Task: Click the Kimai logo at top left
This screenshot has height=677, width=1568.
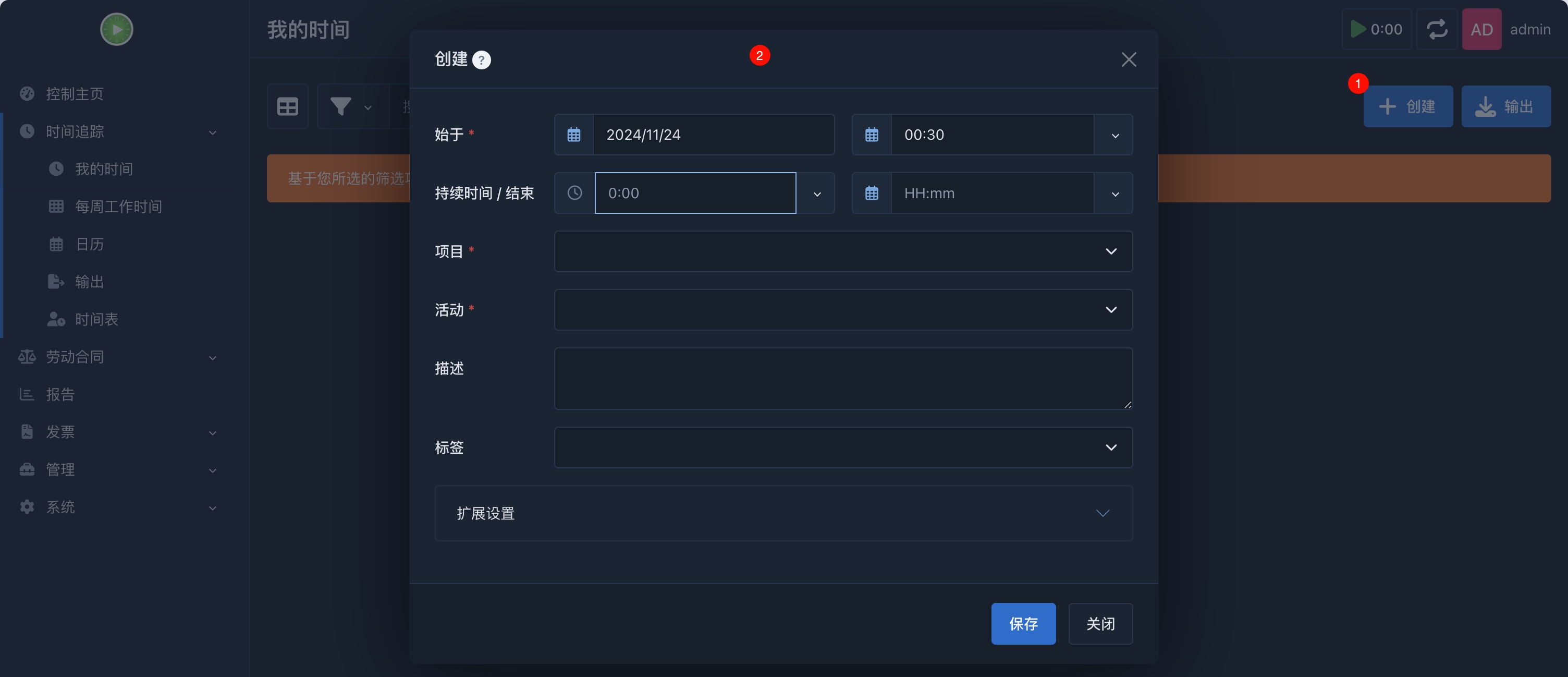Action: tap(116, 29)
